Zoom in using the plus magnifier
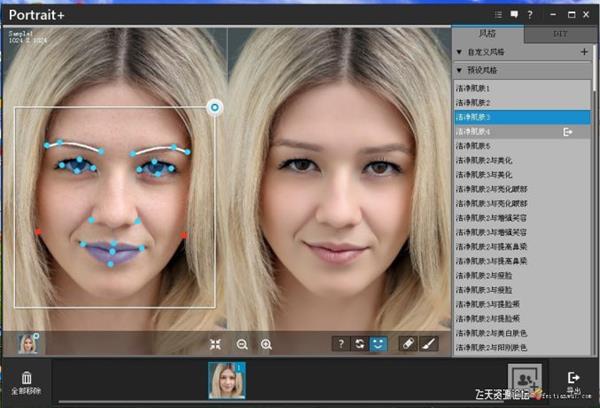 266,343
